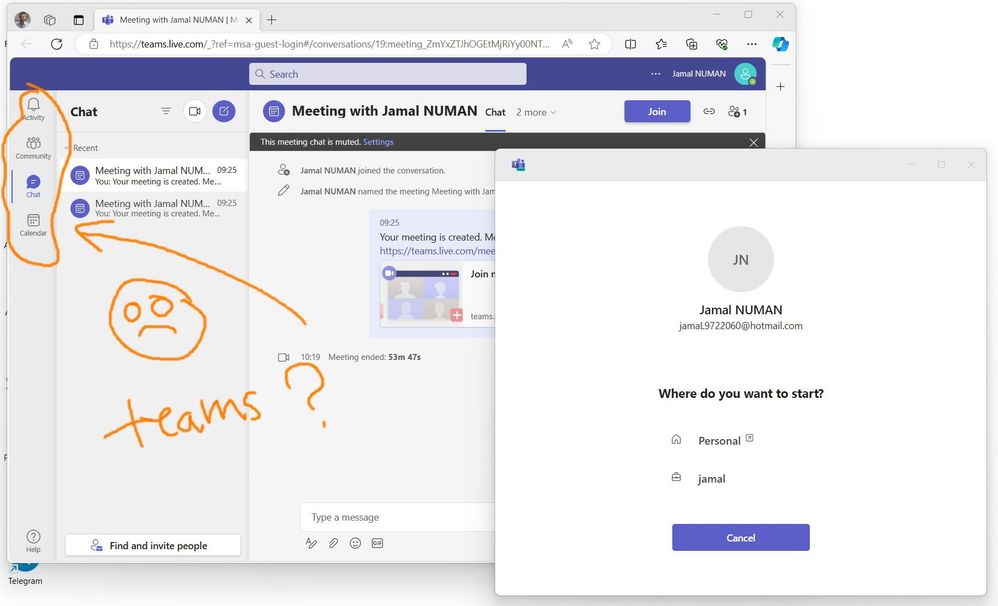The image size is (998, 606).
Task: Open Edge profile picture
Action: 22,20
